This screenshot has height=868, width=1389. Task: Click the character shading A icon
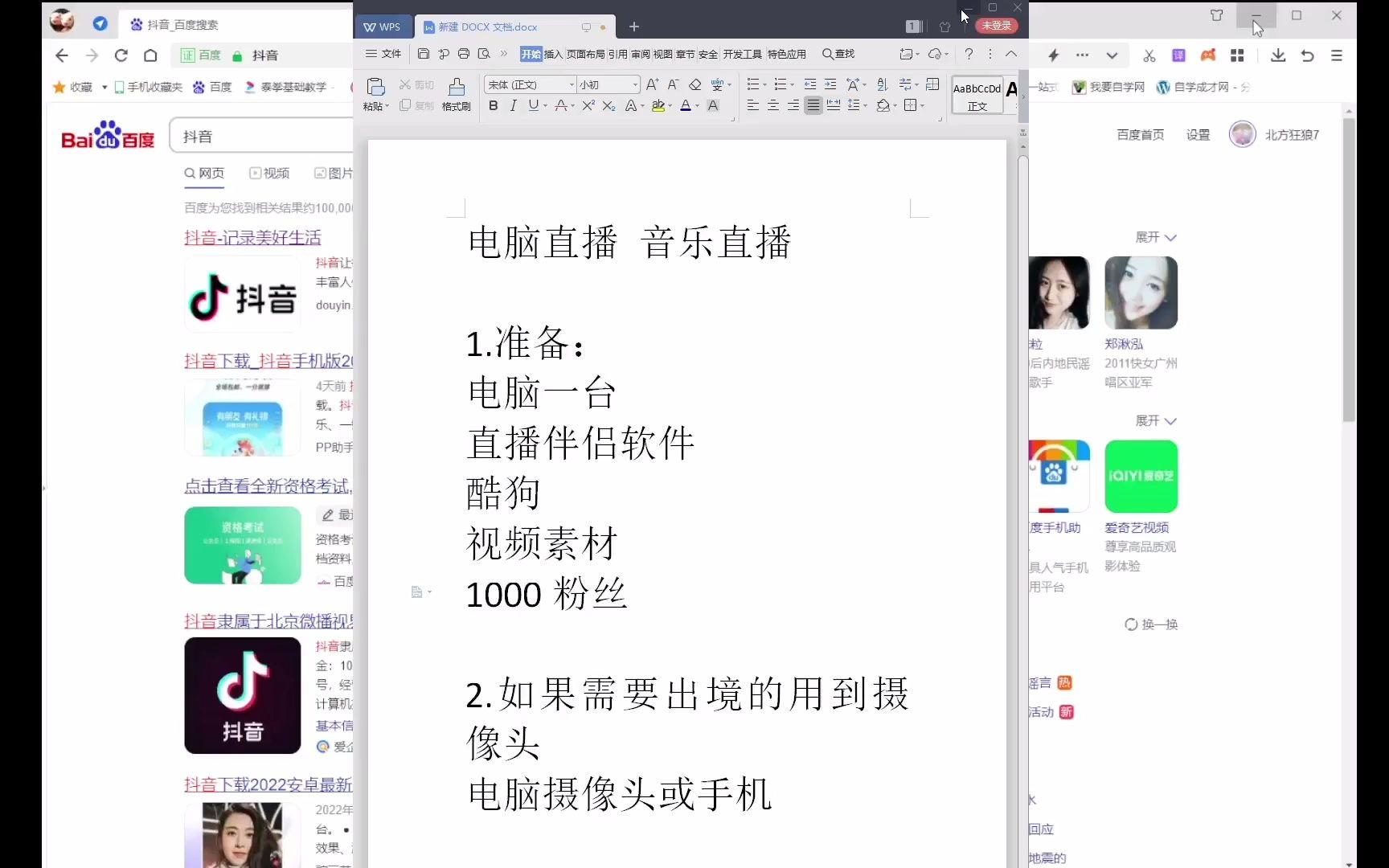713,105
